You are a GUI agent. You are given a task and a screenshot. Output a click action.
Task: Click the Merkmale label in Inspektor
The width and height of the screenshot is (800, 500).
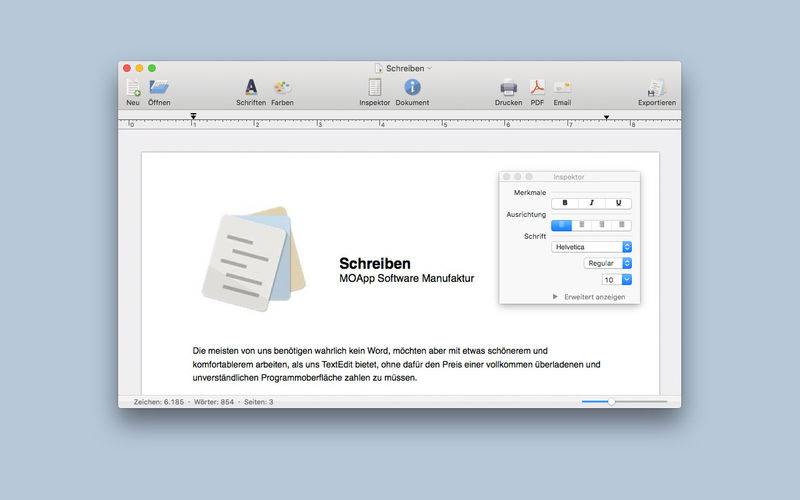click(530, 192)
